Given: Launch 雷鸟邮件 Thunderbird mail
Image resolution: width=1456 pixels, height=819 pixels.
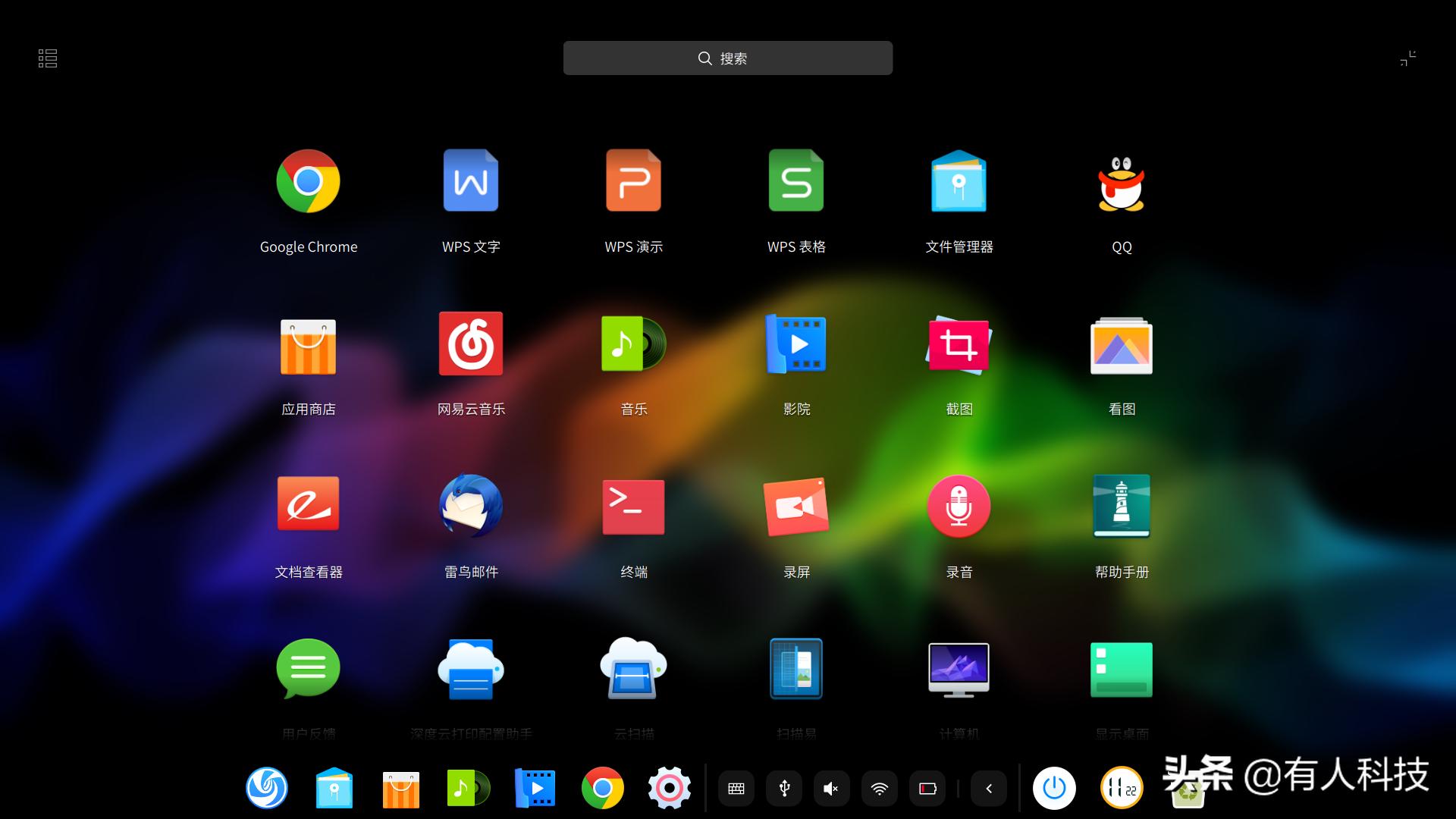Looking at the screenshot, I should 471,506.
